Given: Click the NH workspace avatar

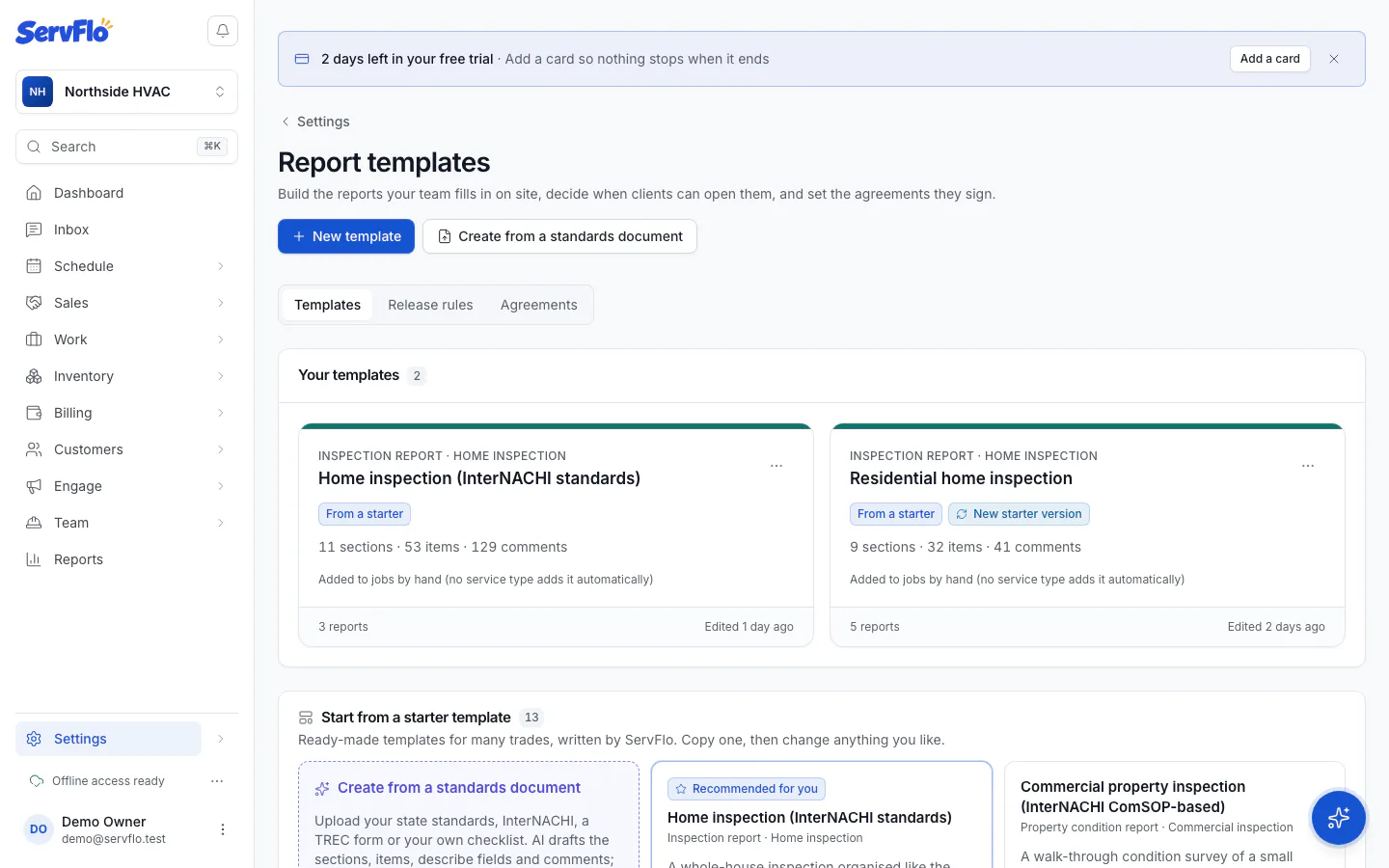Looking at the screenshot, I should (38, 92).
